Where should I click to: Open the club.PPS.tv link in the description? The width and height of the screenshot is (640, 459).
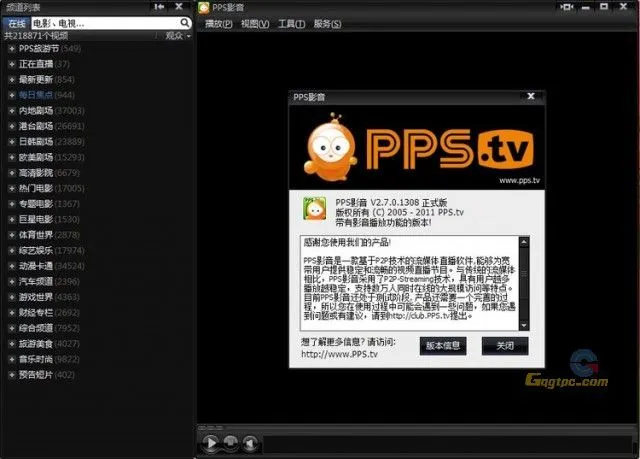(x=419, y=316)
